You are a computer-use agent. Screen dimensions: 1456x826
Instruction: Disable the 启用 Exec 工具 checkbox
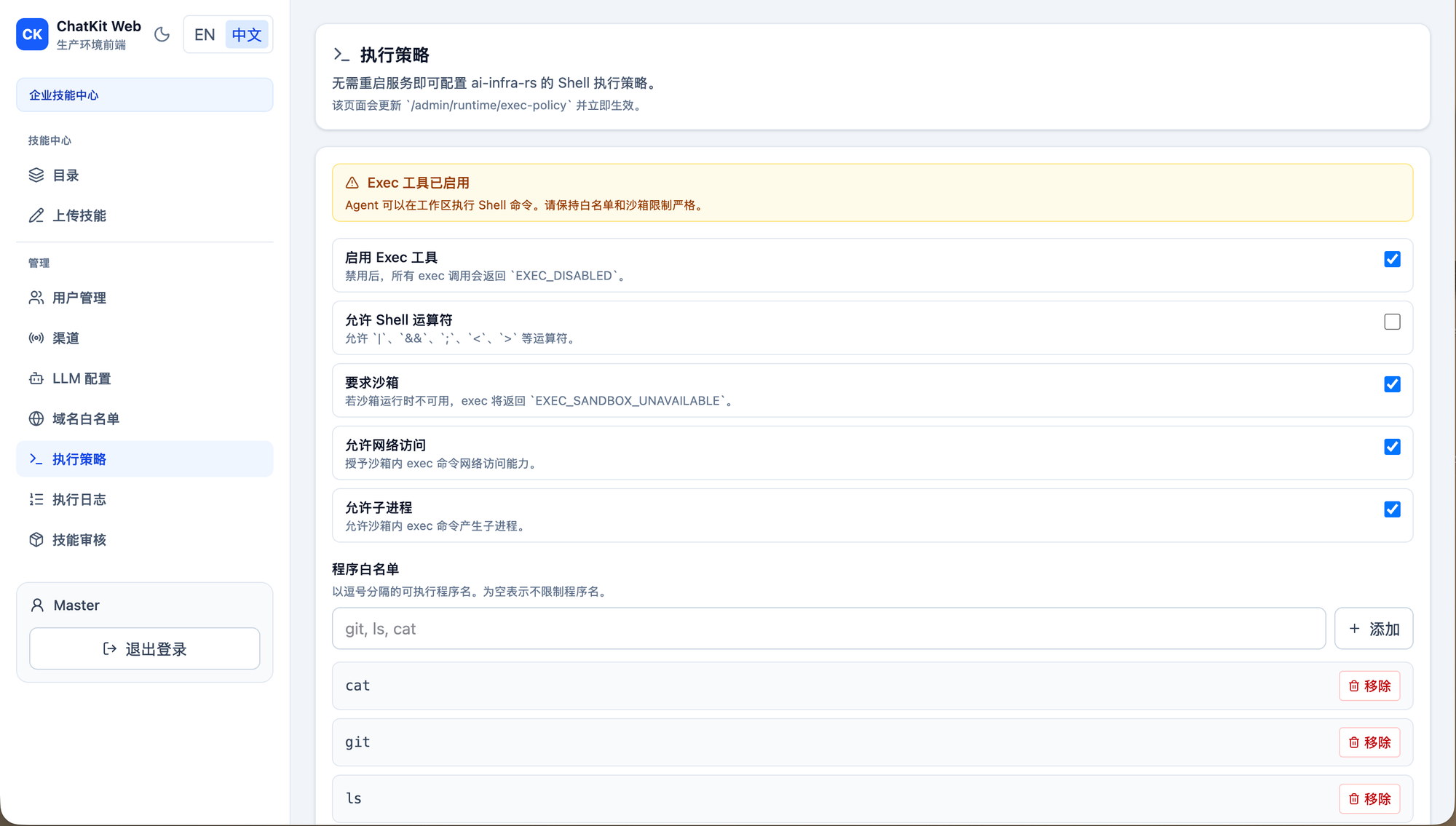(x=1392, y=259)
